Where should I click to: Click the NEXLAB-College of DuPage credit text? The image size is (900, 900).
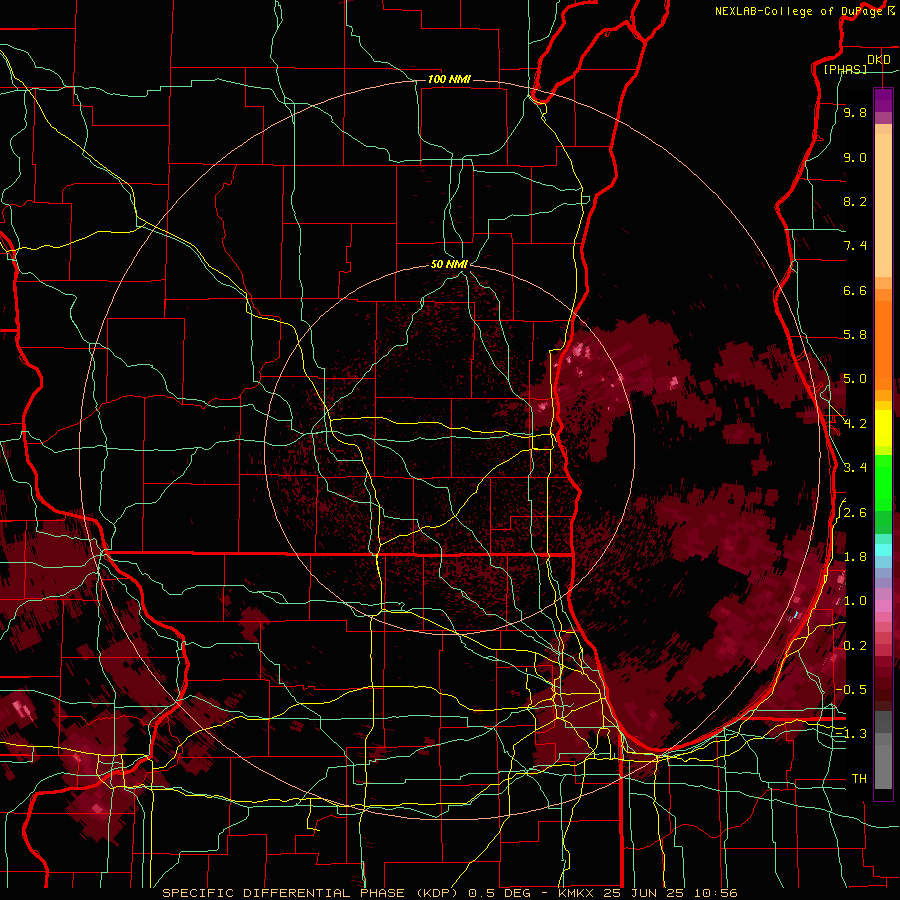click(799, 11)
